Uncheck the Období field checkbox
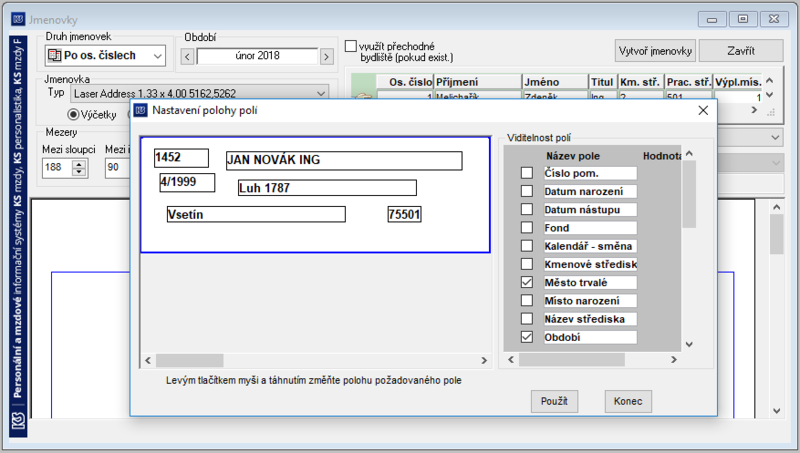 pyautogui.click(x=527, y=337)
